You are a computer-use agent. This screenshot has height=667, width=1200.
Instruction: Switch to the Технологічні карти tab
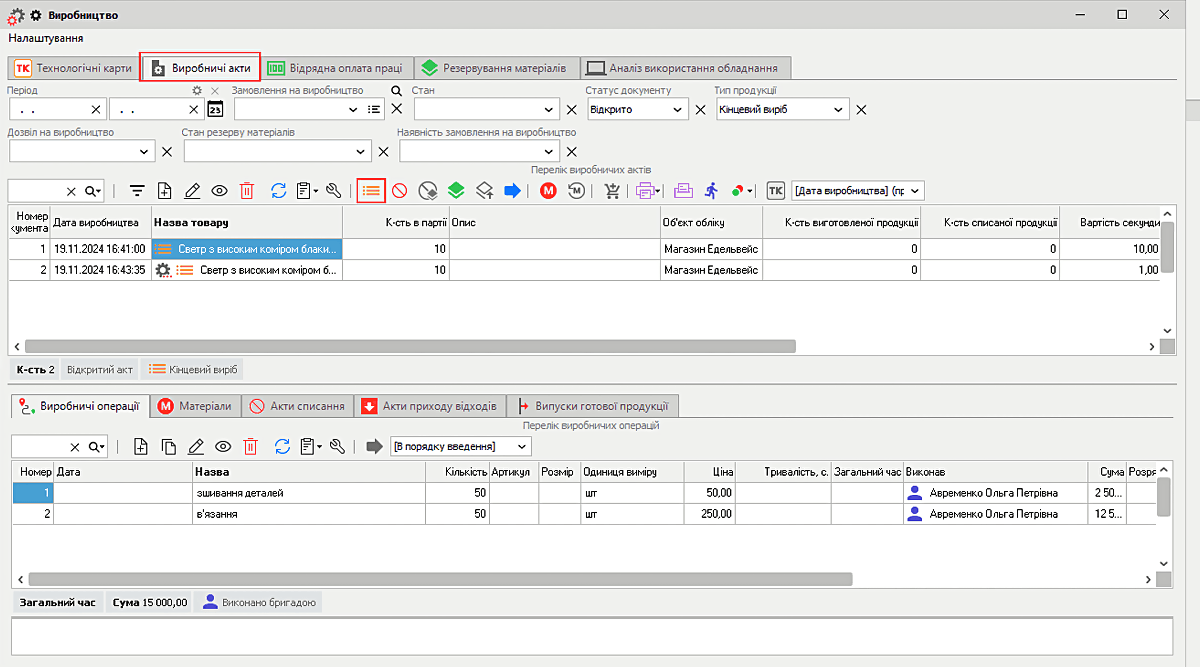click(73, 68)
